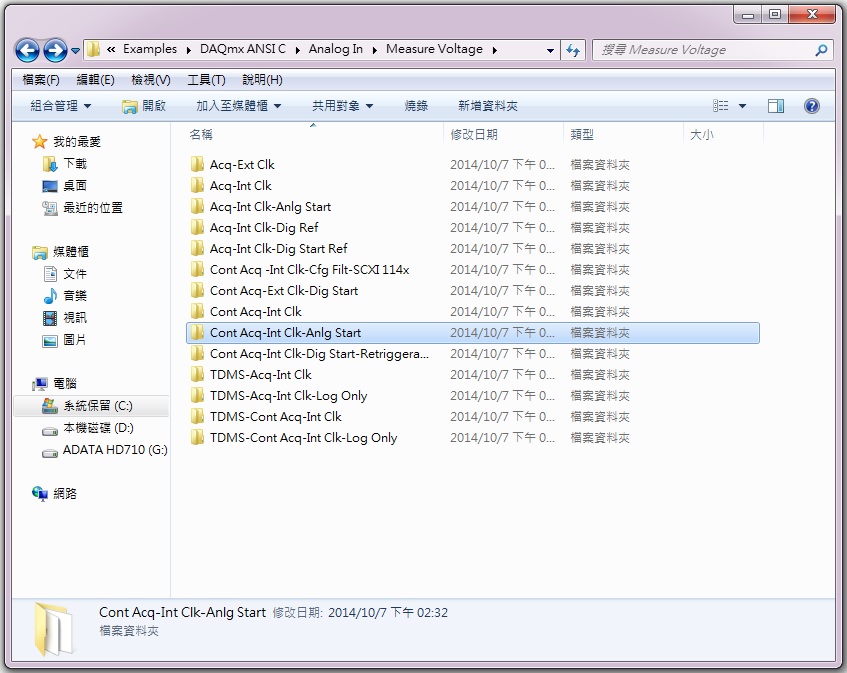Viewport: 847px width, 673px height.
Task: Click folder icon of Cont Acq-Int Clk
Action: [198, 312]
